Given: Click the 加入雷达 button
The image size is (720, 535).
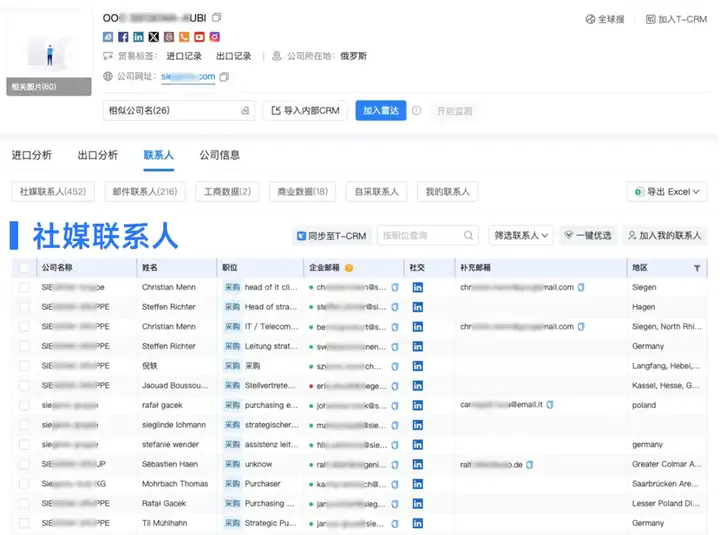Looking at the screenshot, I should (380, 111).
